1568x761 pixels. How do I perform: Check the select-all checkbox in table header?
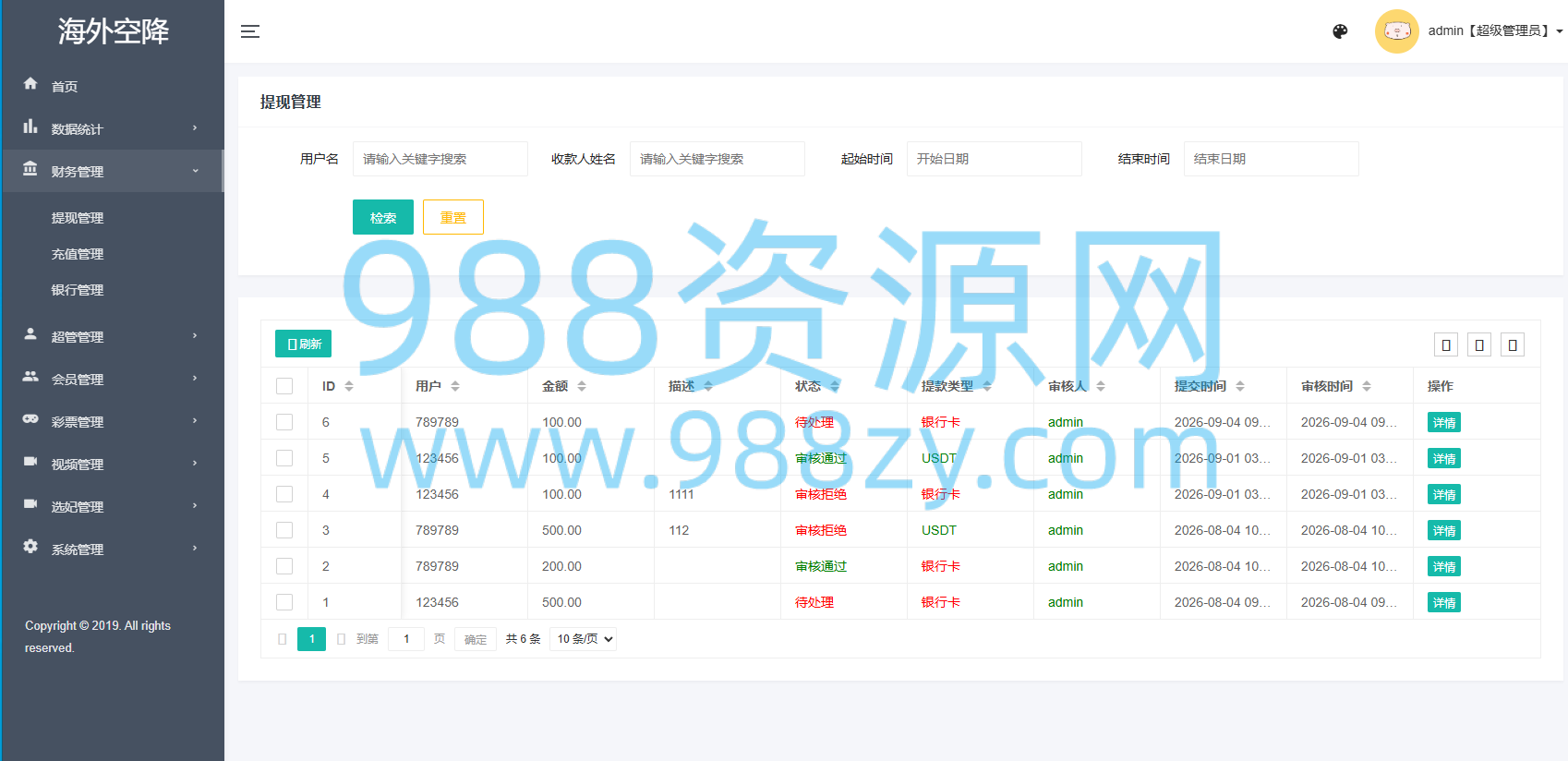pos(284,386)
